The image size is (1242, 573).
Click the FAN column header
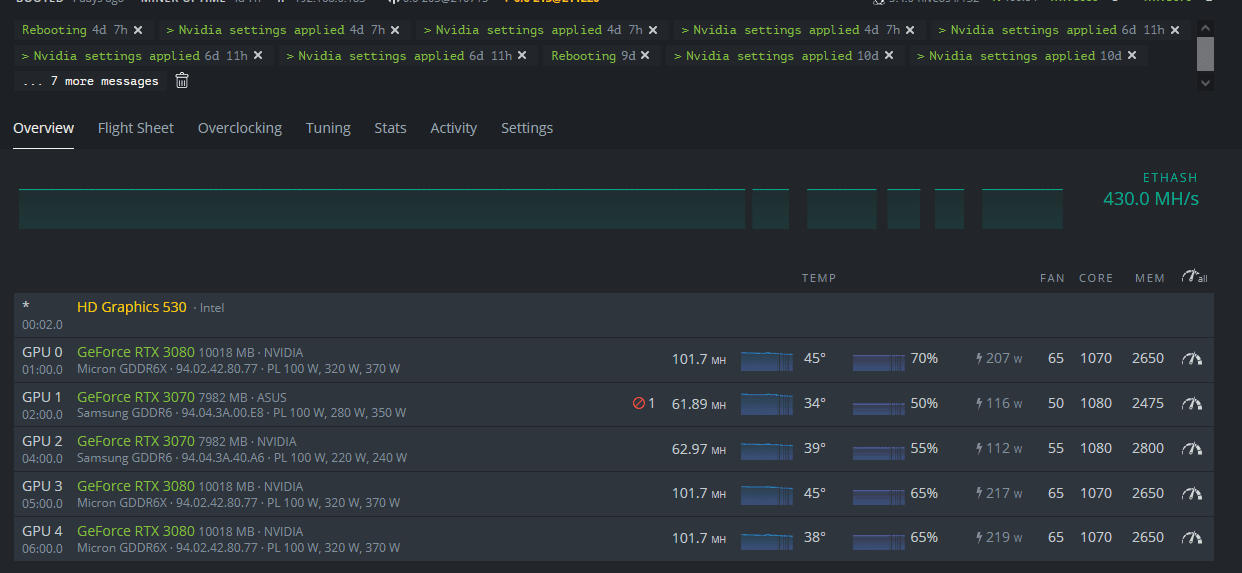(x=1053, y=278)
